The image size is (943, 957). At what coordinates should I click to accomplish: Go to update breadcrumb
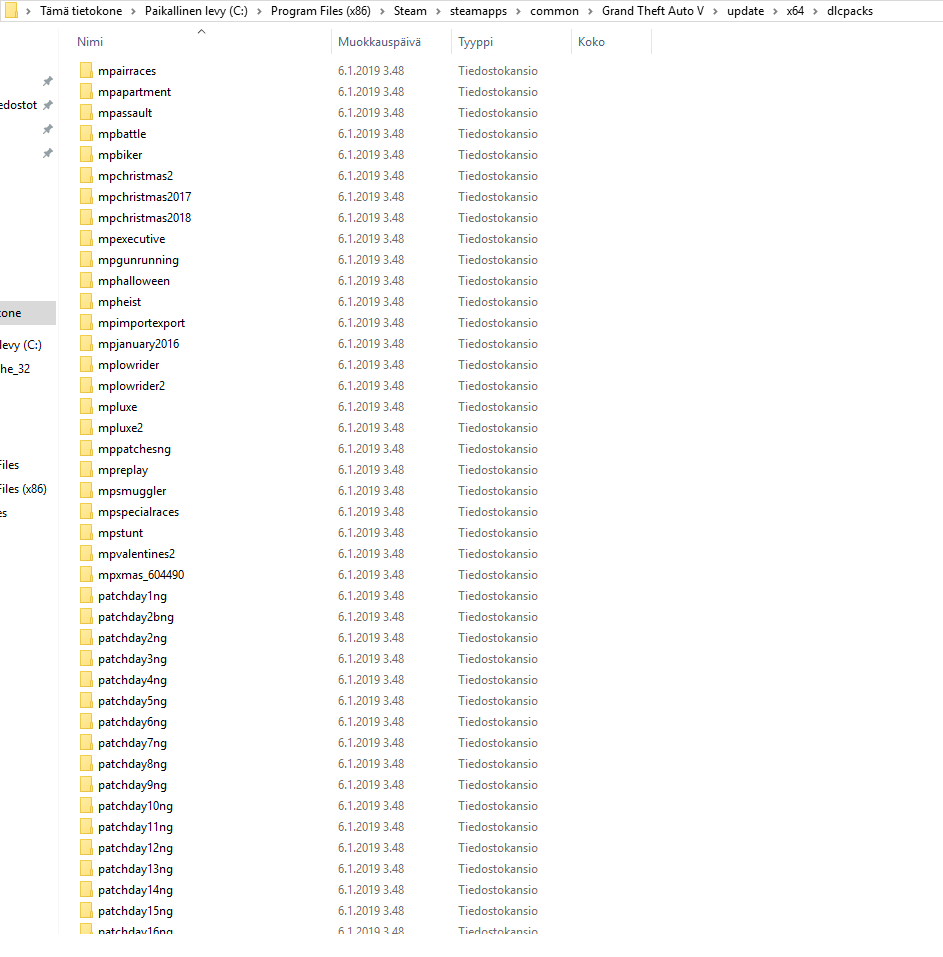tap(745, 11)
